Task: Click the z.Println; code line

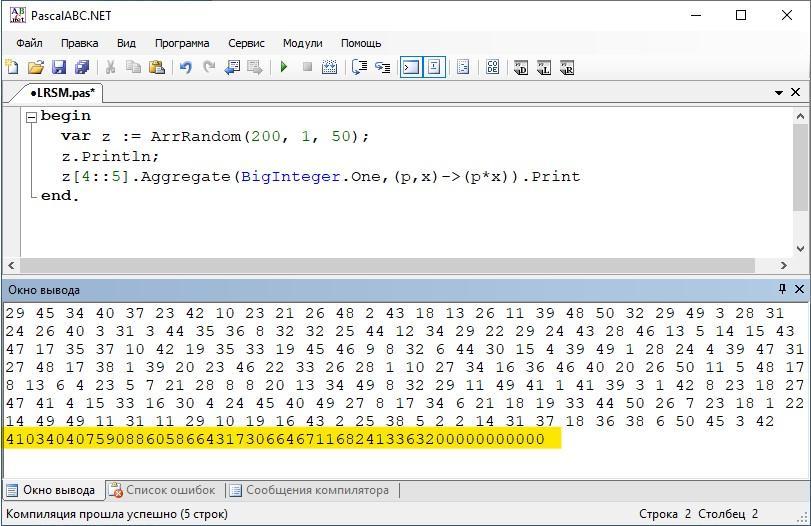Action: (110, 156)
